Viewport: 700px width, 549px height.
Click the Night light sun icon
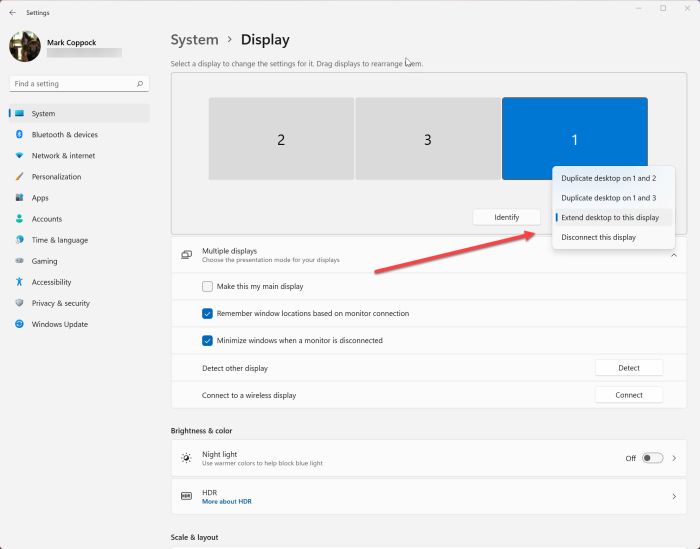coord(186,458)
